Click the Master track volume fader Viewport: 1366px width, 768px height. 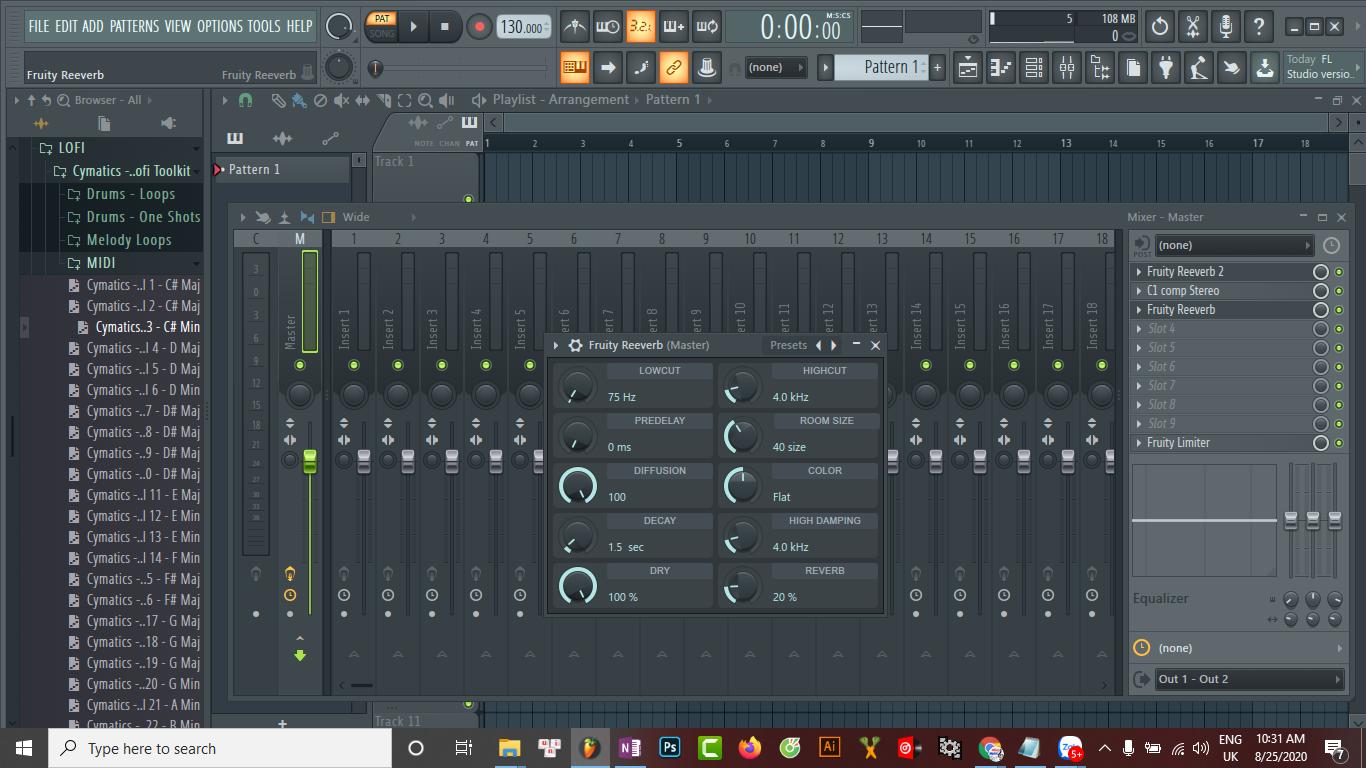[309, 461]
